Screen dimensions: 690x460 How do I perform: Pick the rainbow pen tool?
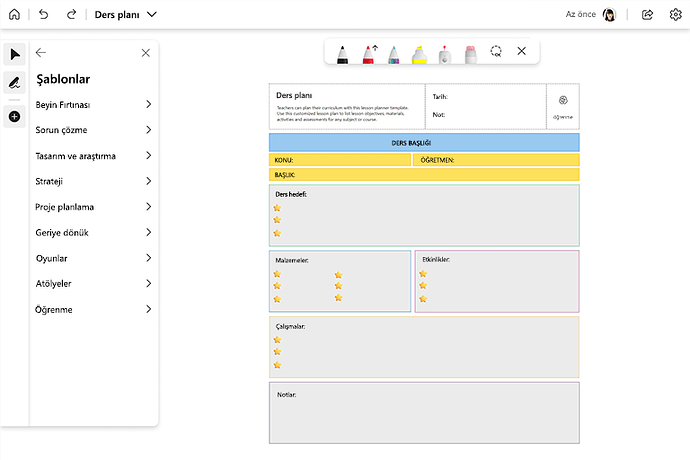[x=394, y=54]
